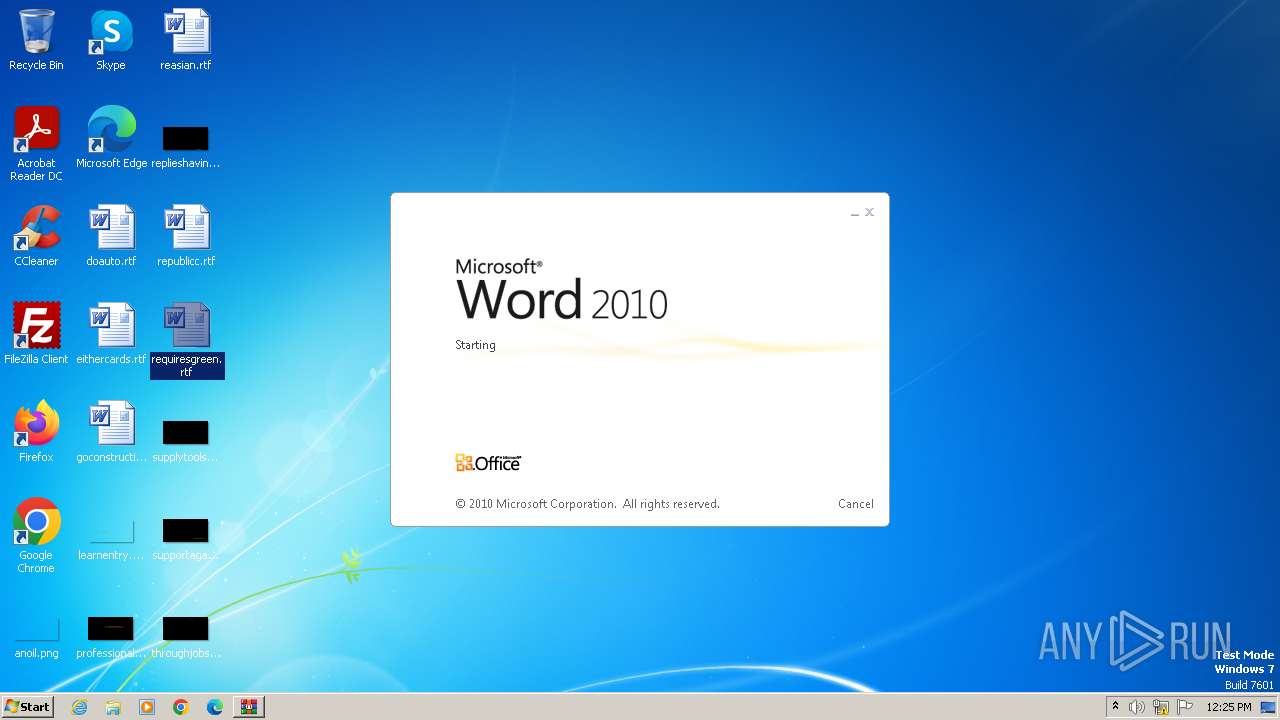Viewport: 1280px width, 720px height.
Task: Open Internet Explorer from the taskbar
Action: [80, 707]
